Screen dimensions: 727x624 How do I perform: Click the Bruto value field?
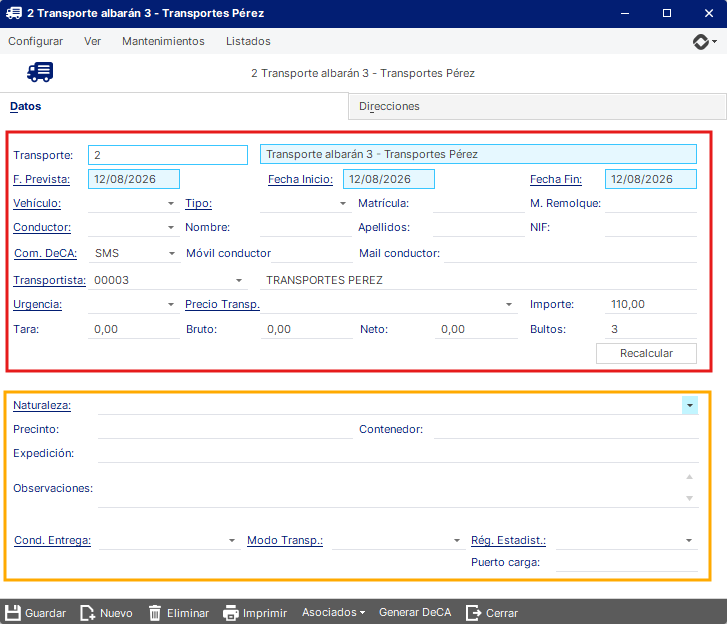[x=306, y=330]
